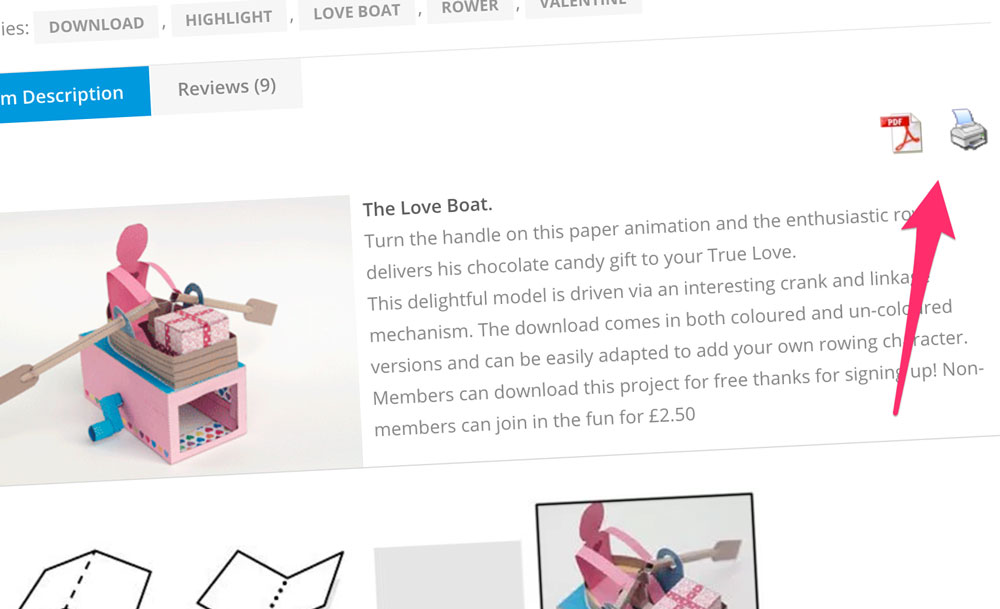
Task: Click the main Love Boat product image
Action: [179, 340]
